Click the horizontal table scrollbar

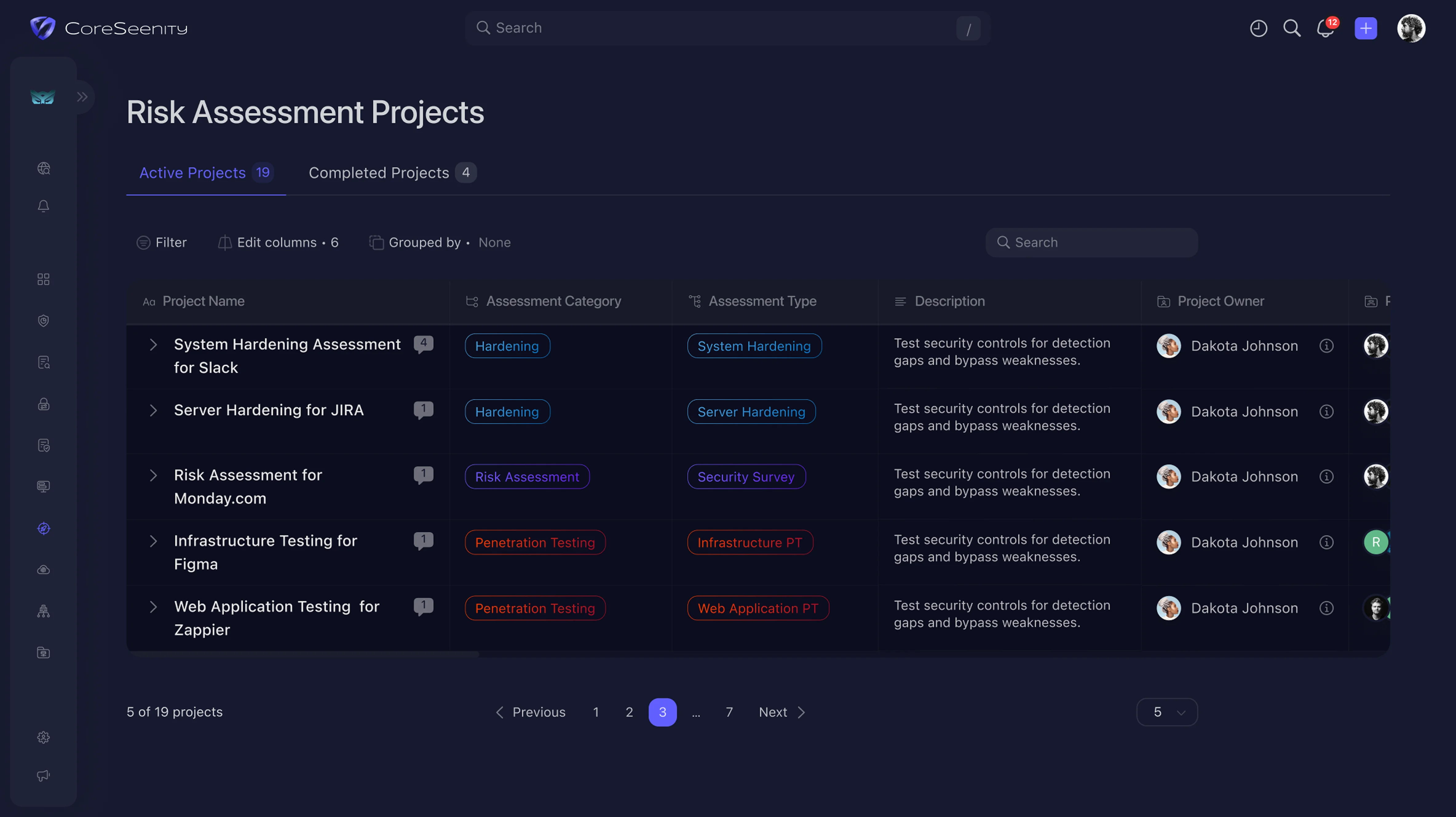click(303, 654)
